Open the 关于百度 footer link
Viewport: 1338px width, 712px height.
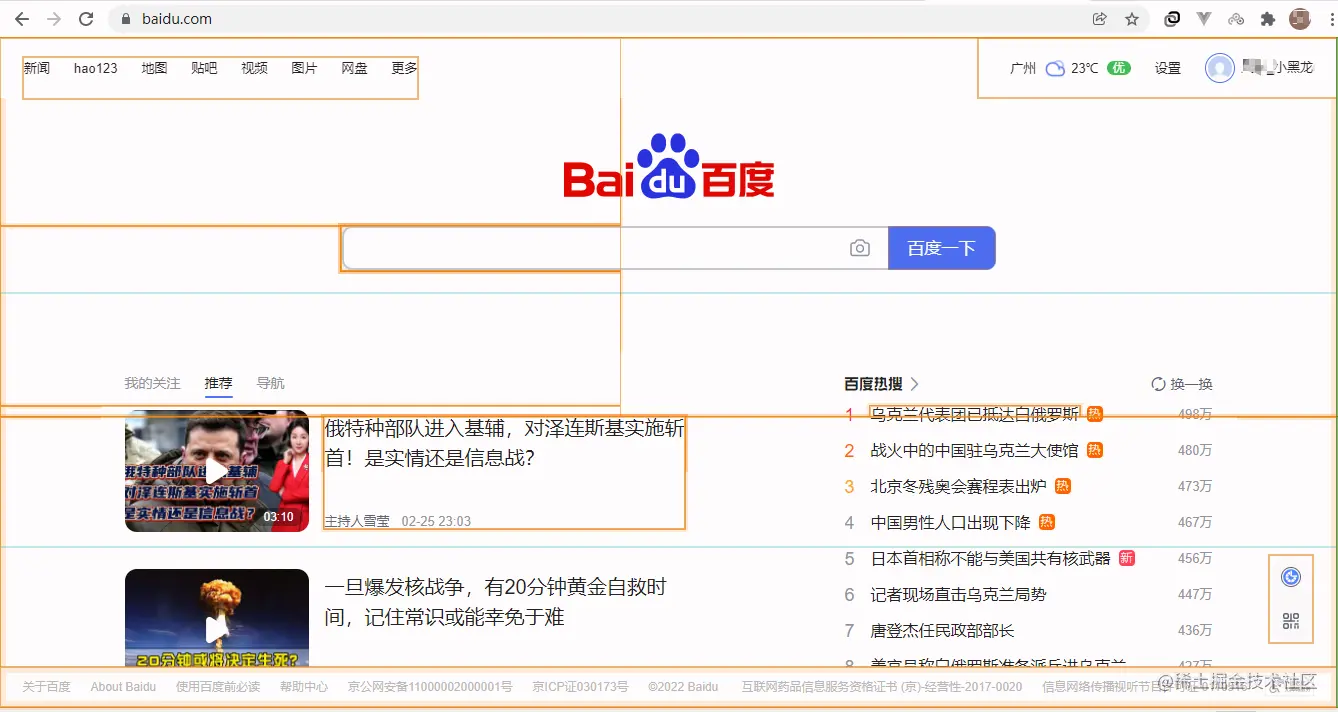pyautogui.click(x=47, y=687)
